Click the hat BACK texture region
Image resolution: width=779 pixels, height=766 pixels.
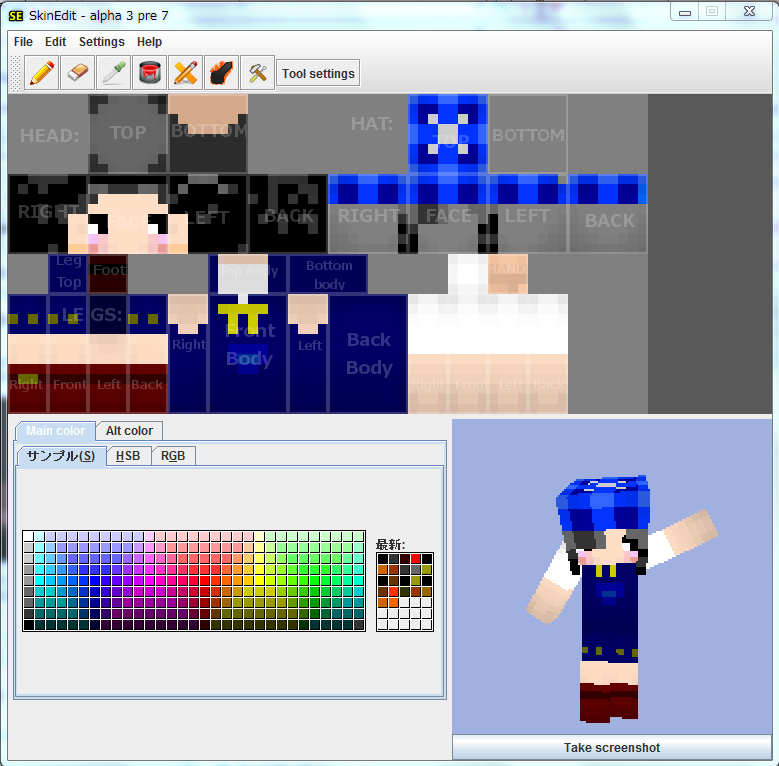608,214
